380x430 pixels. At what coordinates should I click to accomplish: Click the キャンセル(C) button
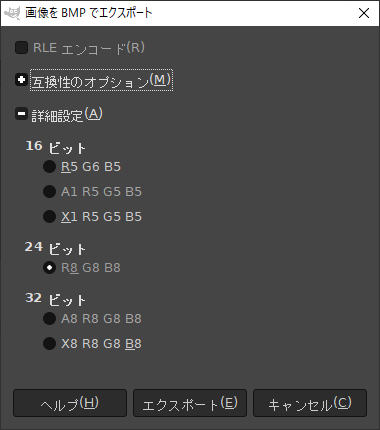pyautogui.click(x=310, y=403)
